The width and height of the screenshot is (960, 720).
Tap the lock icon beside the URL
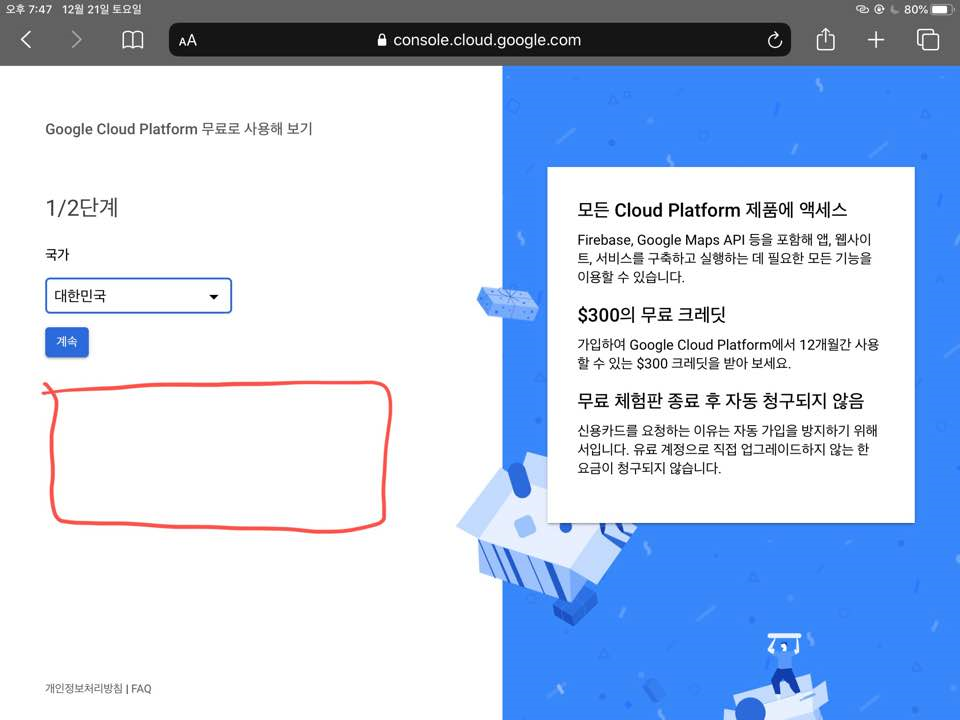coord(382,40)
